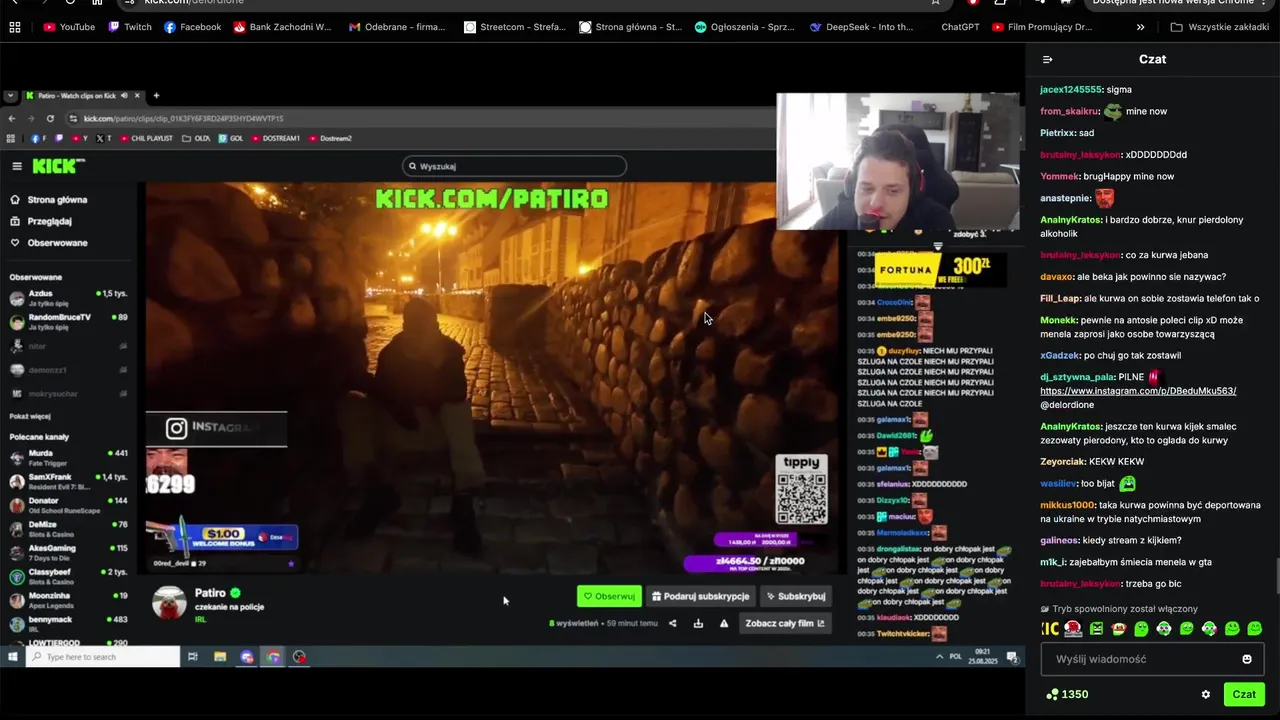
Task: Open the emoji picker in chat input
Action: [x=1247, y=659]
